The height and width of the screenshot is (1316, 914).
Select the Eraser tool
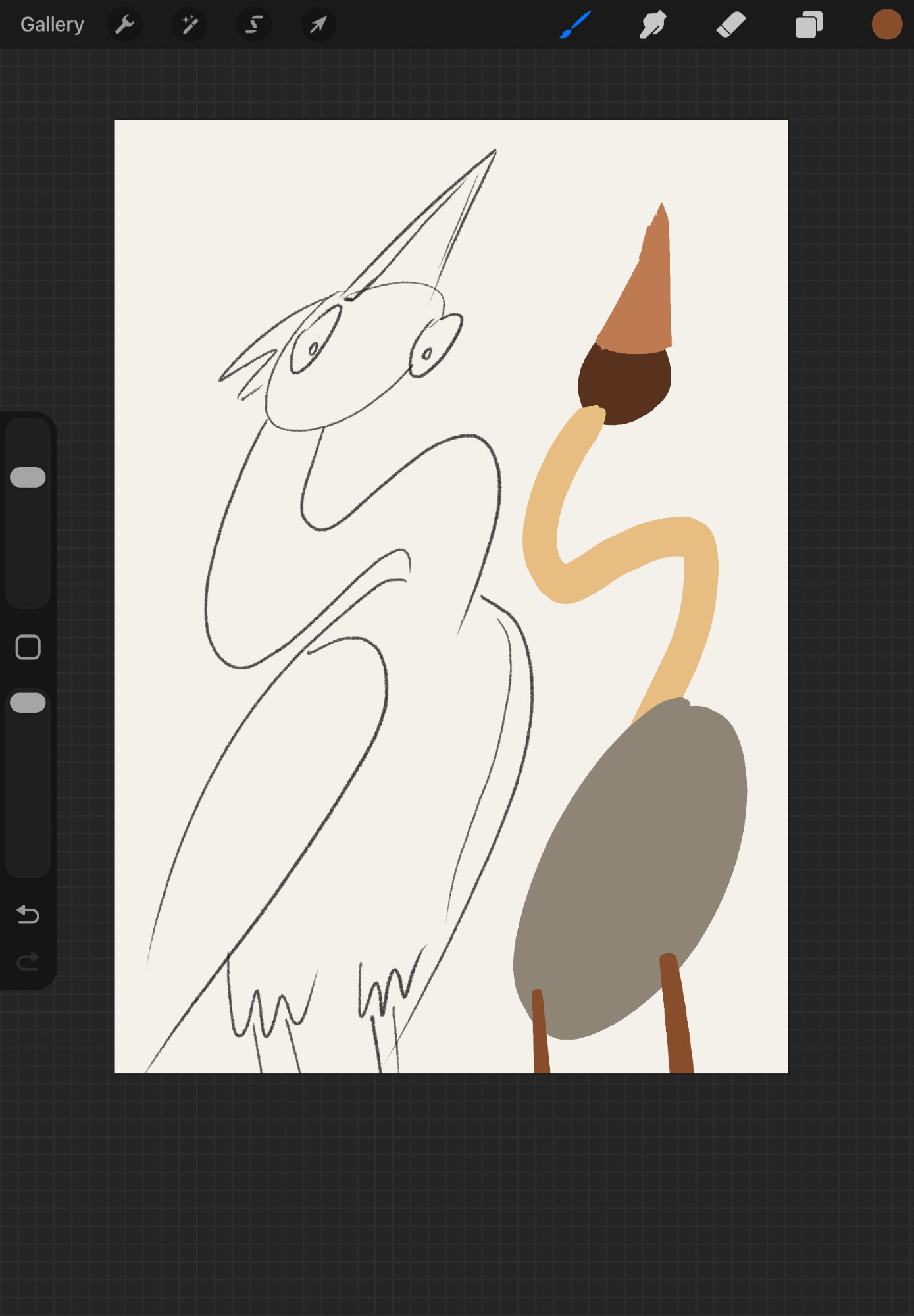coord(730,25)
